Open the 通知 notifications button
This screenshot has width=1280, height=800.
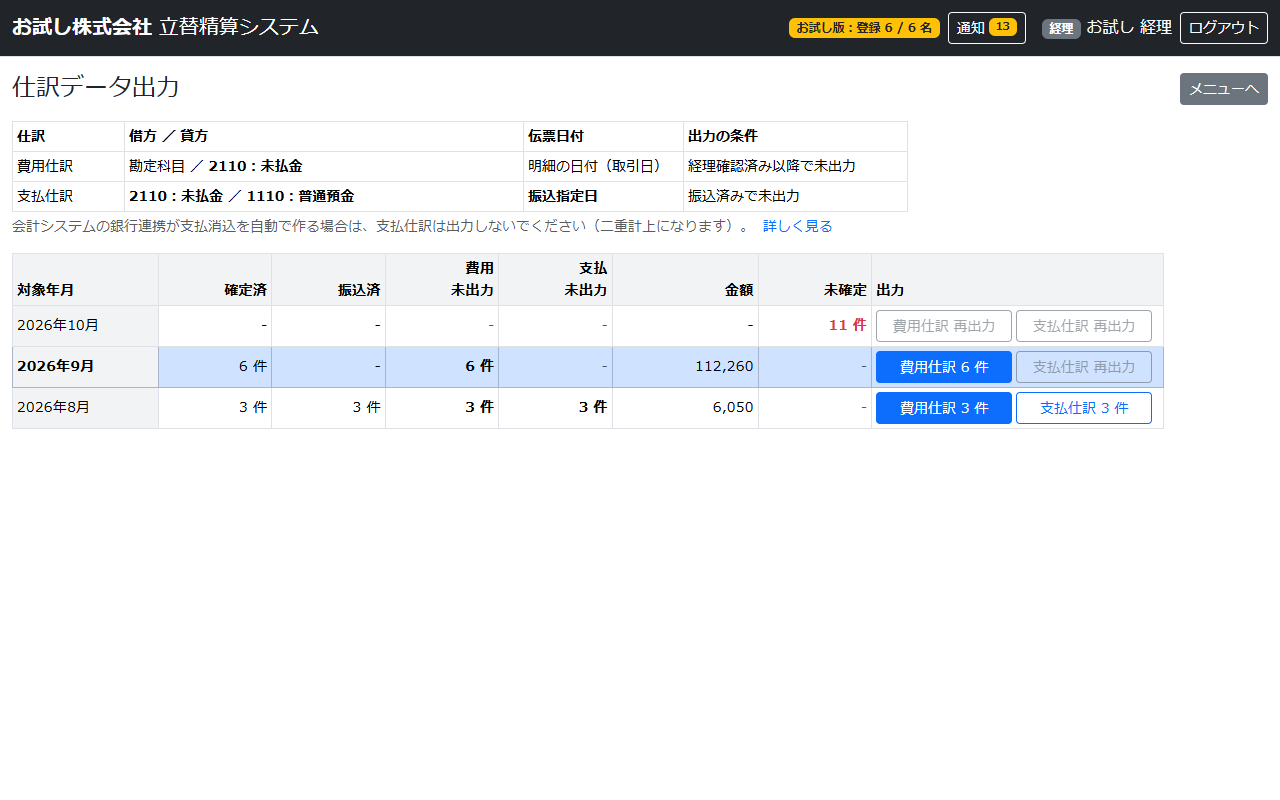pyautogui.click(x=986, y=28)
